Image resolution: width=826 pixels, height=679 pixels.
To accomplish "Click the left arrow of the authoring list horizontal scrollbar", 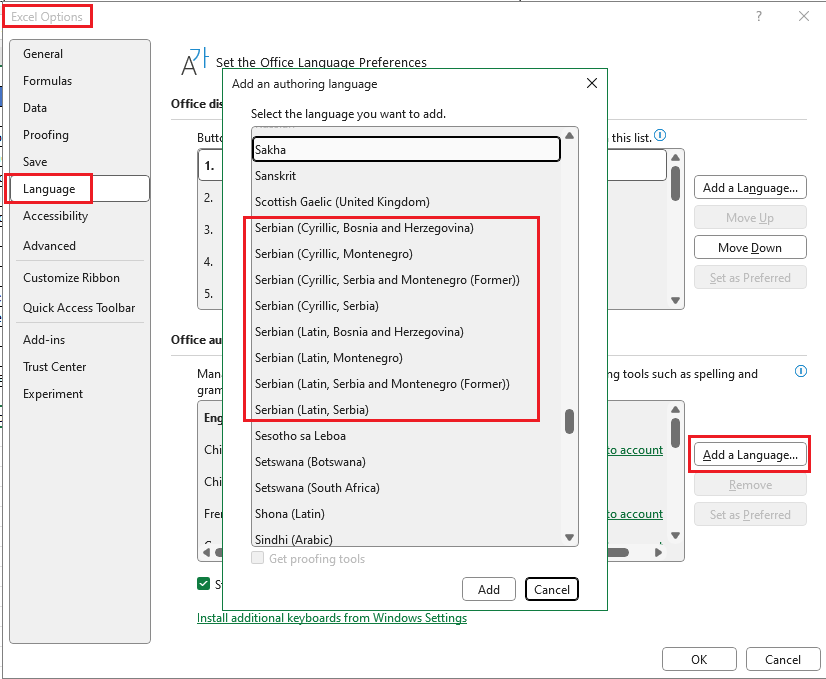I will [x=206, y=552].
